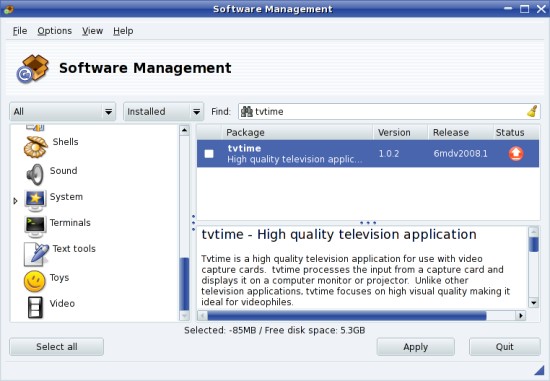This screenshot has width=550, height=381.
Task: Choose the Text tools pen icon
Action: 36,254
